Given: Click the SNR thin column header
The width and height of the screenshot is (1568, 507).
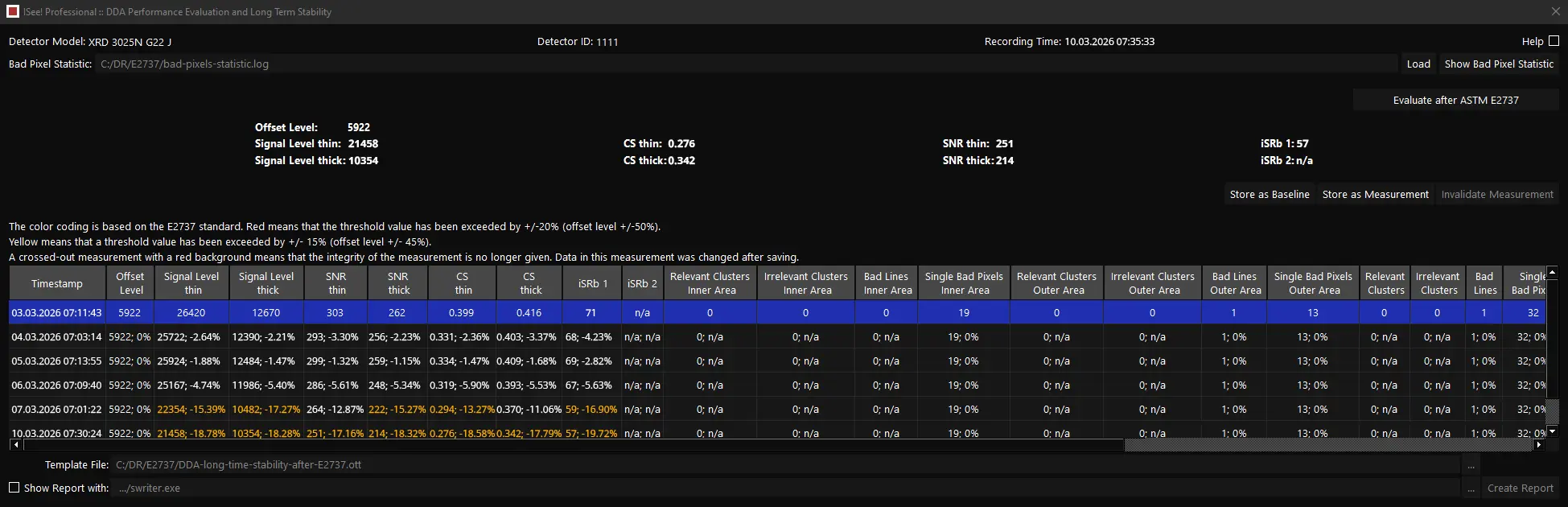Looking at the screenshot, I should pyautogui.click(x=335, y=283).
